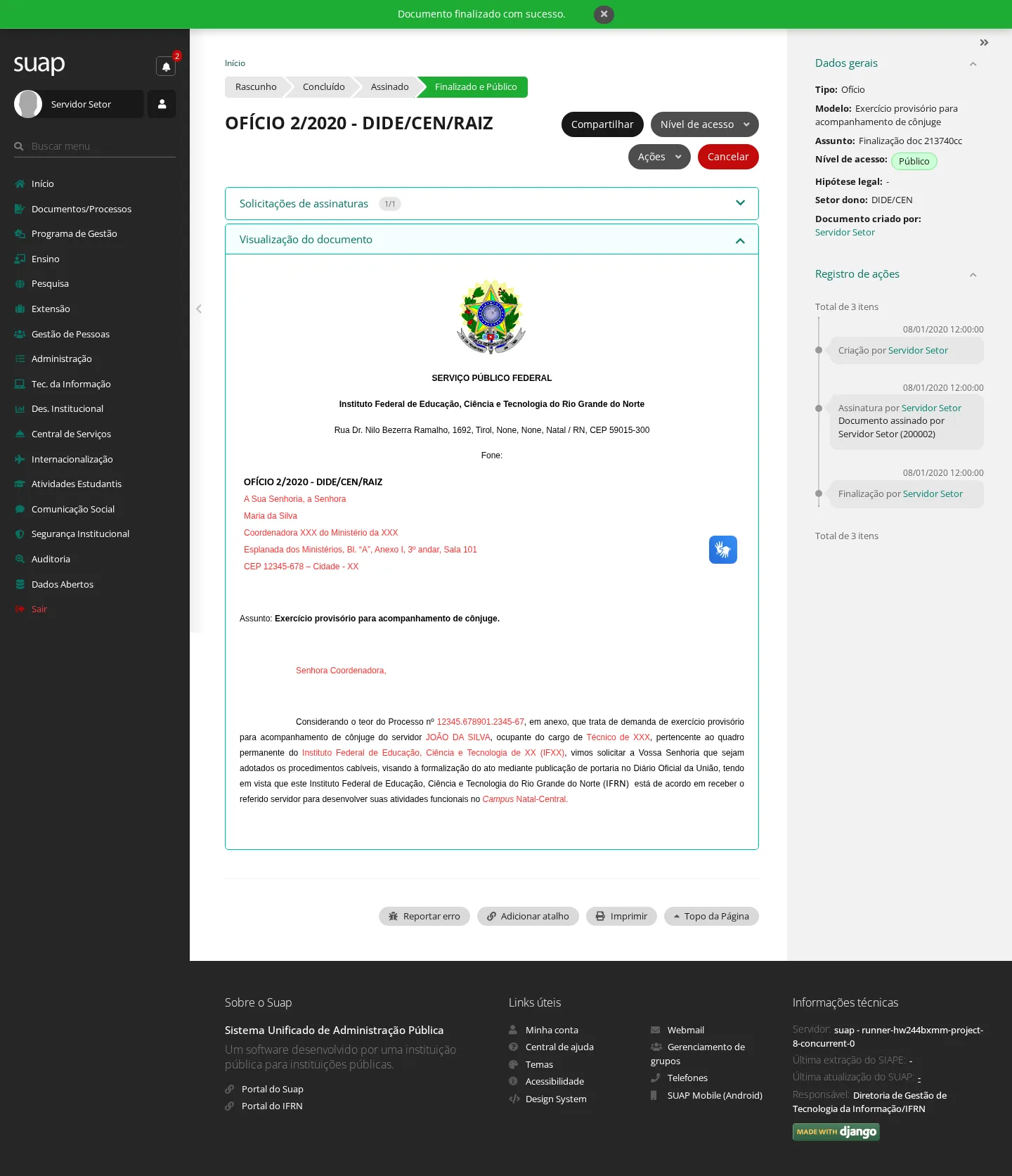Click the Des. Institucional chart icon
This screenshot has height=1176, width=1012.
pyautogui.click(x=20, y=408)
